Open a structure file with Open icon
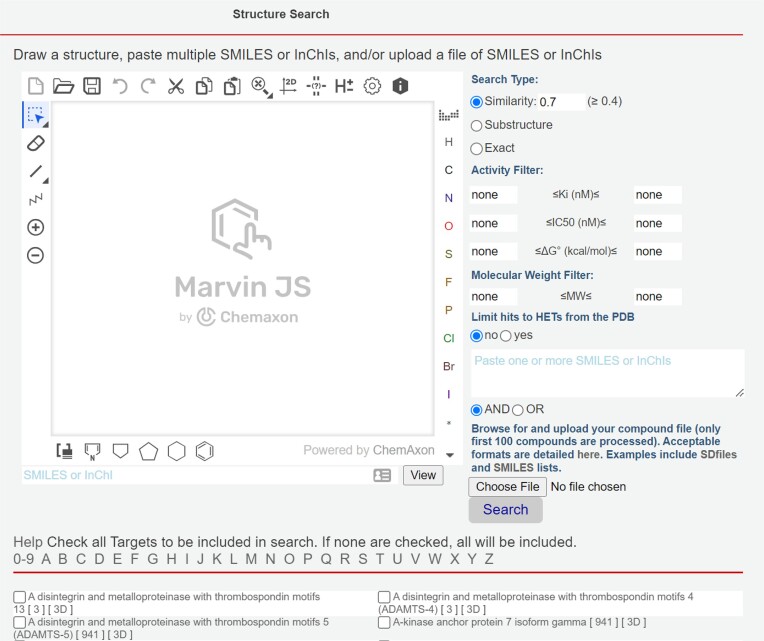The image size is (764, 641). [63, 86]
